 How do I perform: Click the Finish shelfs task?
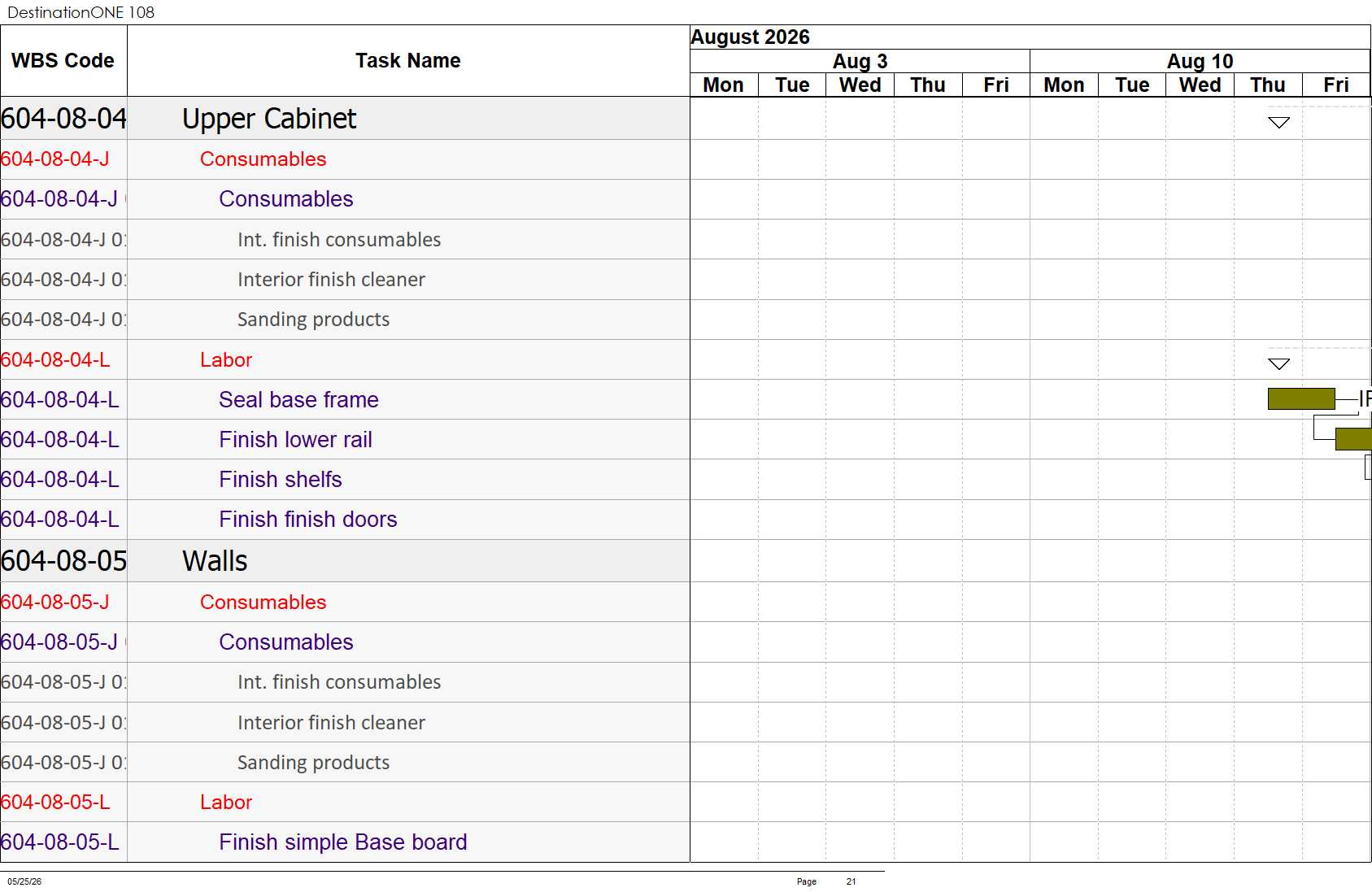coord(280,480)
